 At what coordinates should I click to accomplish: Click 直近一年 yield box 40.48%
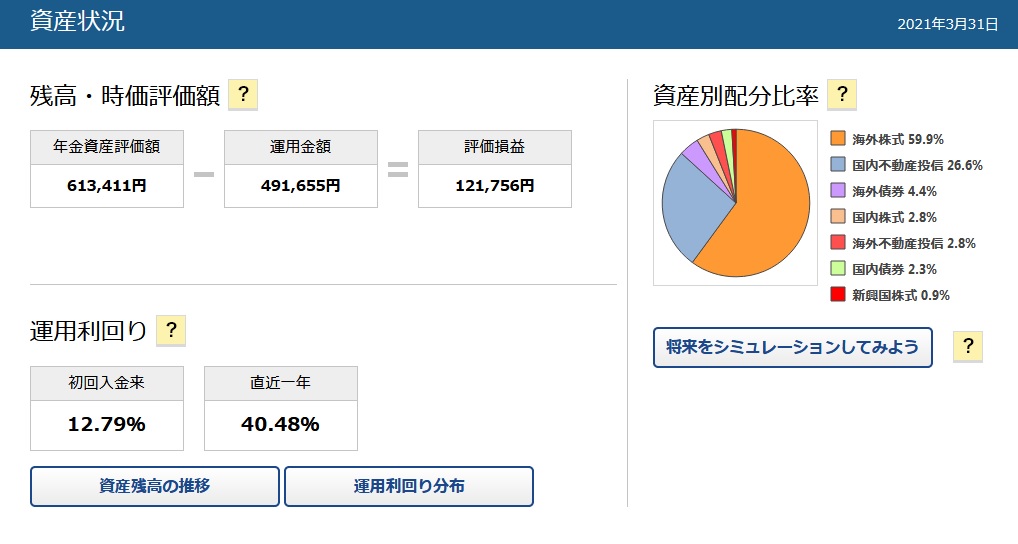(280, 425)
